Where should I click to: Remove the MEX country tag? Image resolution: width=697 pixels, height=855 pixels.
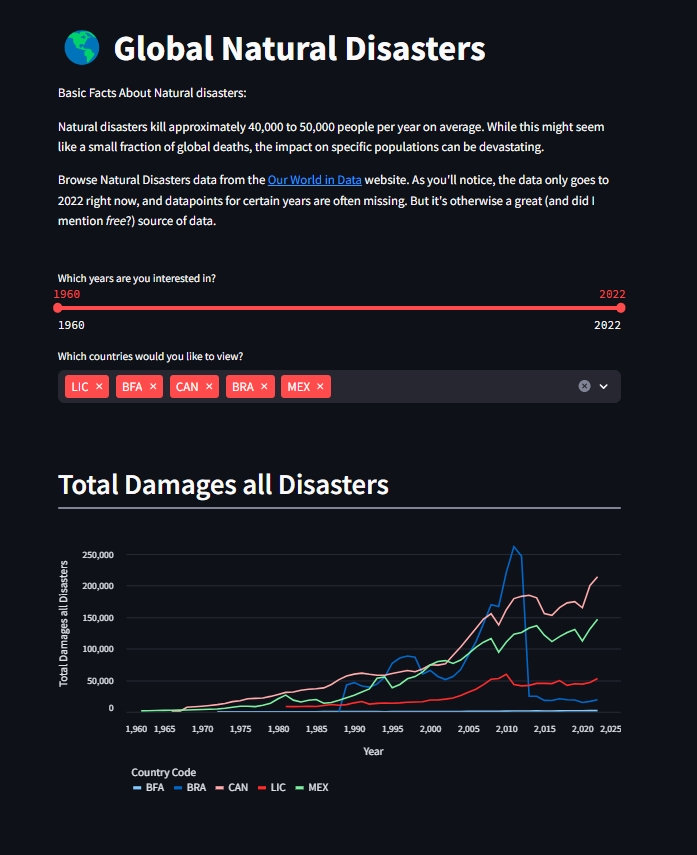[x=320, y=387]
